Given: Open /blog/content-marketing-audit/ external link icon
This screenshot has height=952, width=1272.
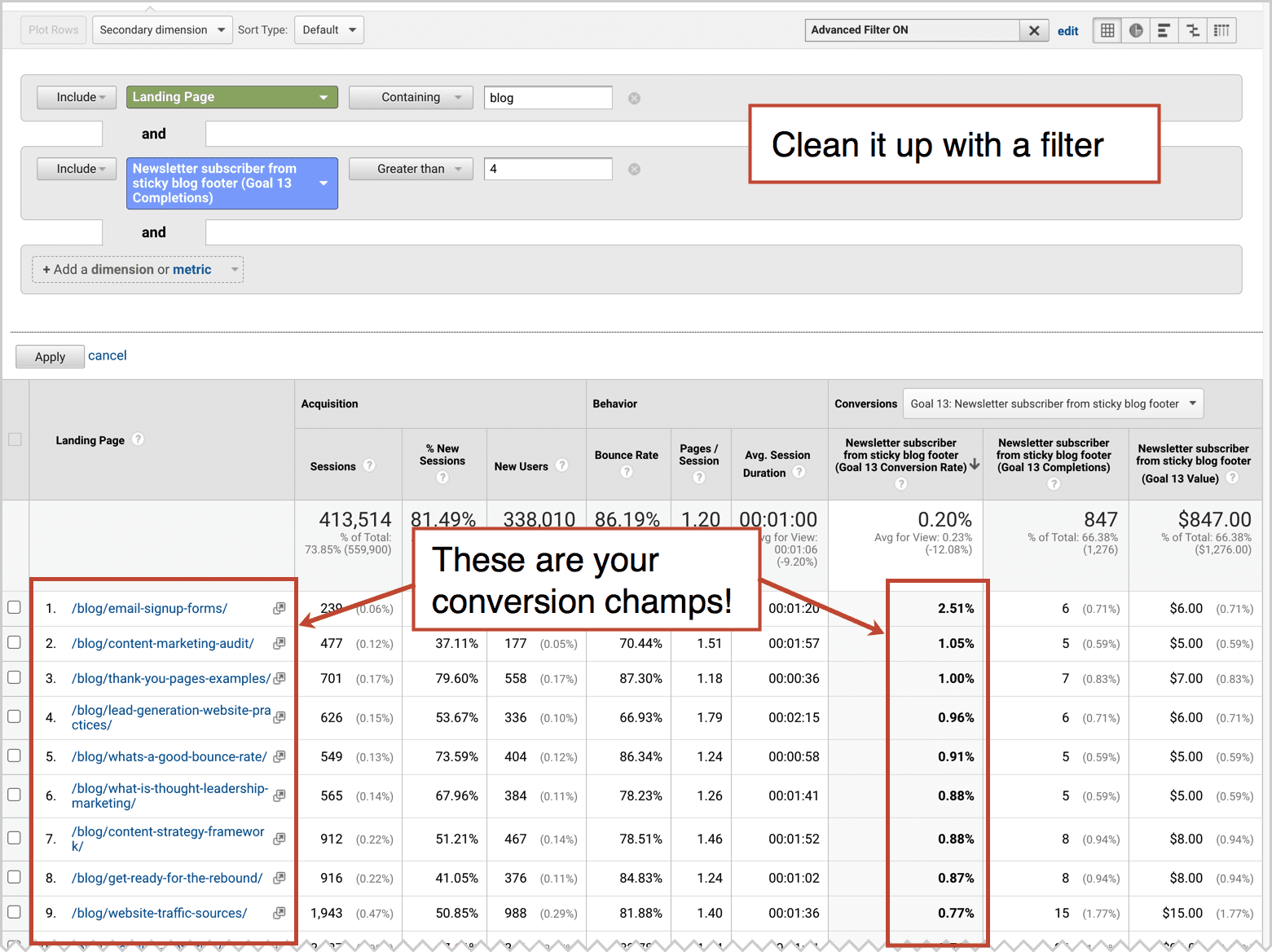Looking at the screenshot, I should click(x=279, y=643).
